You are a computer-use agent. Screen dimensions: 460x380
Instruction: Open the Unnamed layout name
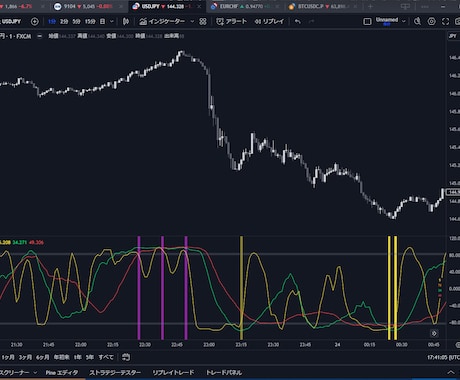click(x=387, y=21)
